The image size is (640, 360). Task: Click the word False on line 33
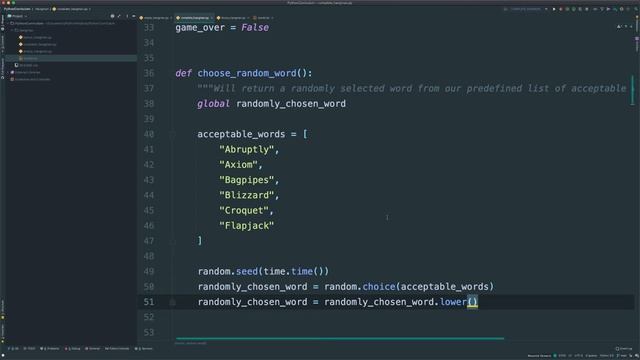pos(255,27)
